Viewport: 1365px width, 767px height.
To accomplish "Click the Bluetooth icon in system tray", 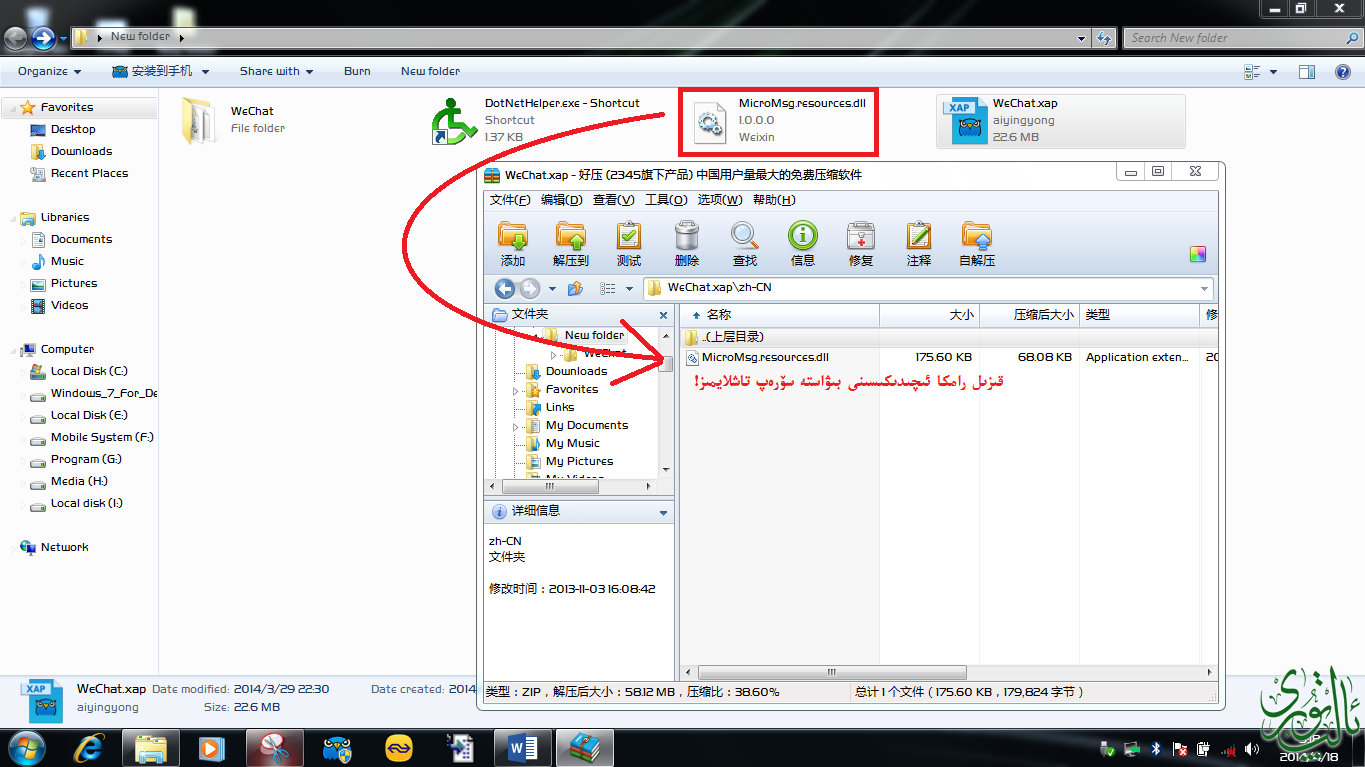I will point(1155,748).
